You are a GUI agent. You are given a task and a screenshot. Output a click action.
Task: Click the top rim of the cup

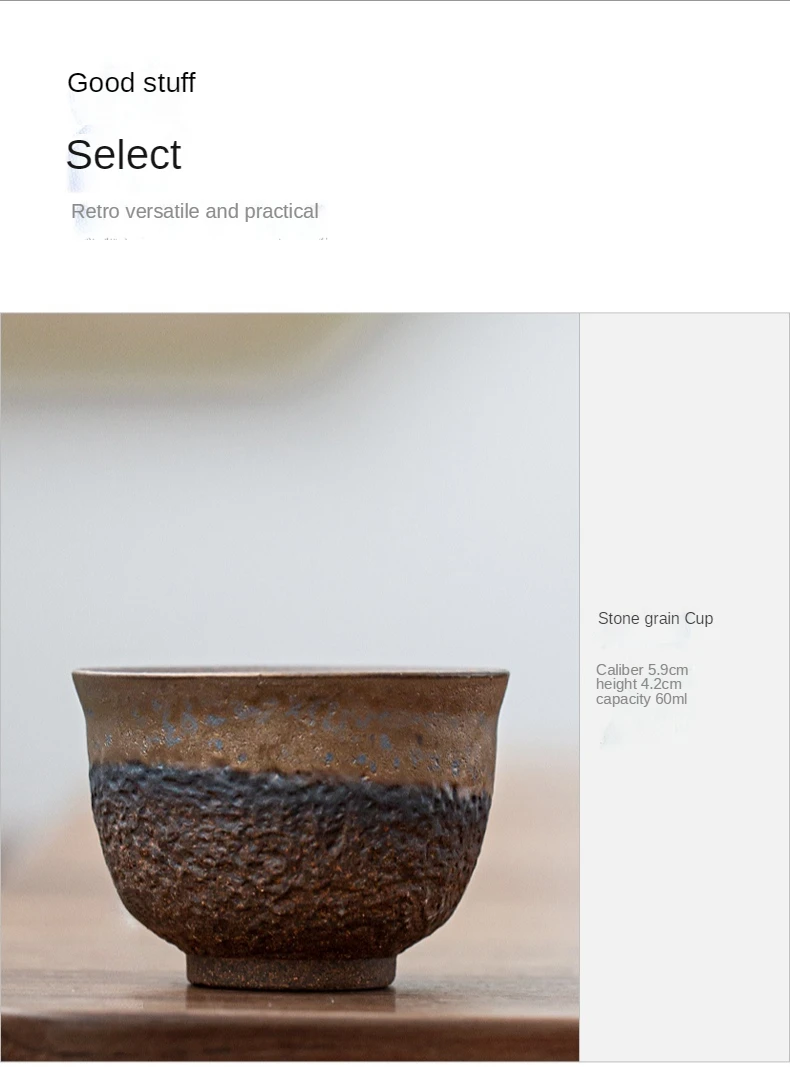point(290,674)
